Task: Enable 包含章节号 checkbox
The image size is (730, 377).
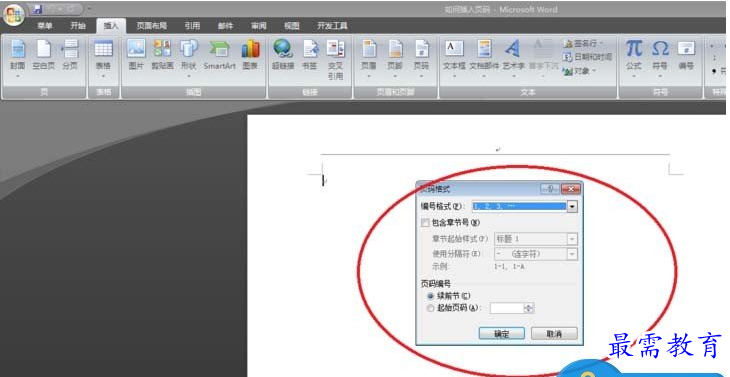Action: click(425, 223)
